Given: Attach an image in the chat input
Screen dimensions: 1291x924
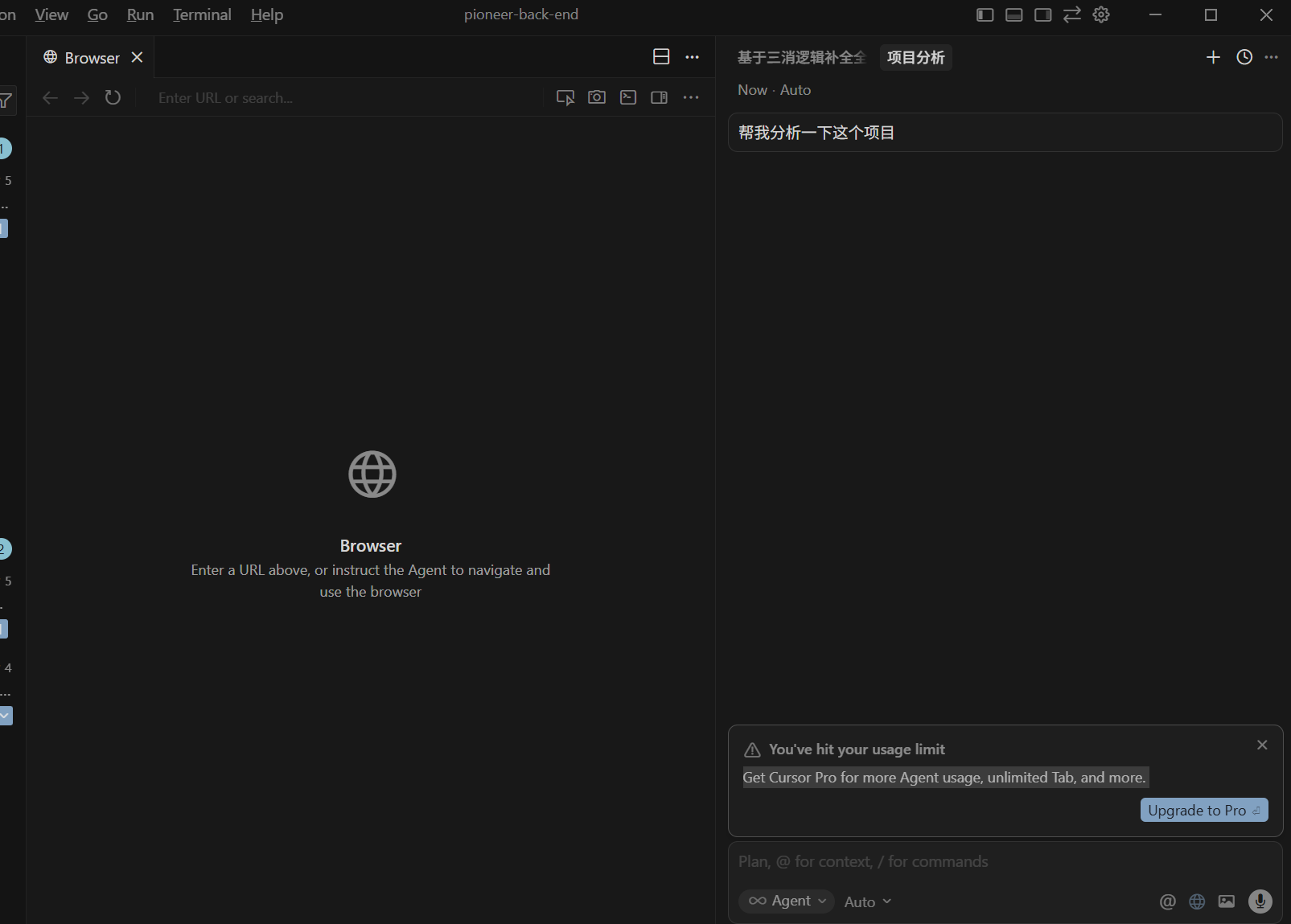Looking at the screenshot, I should tap(1226, 901).
